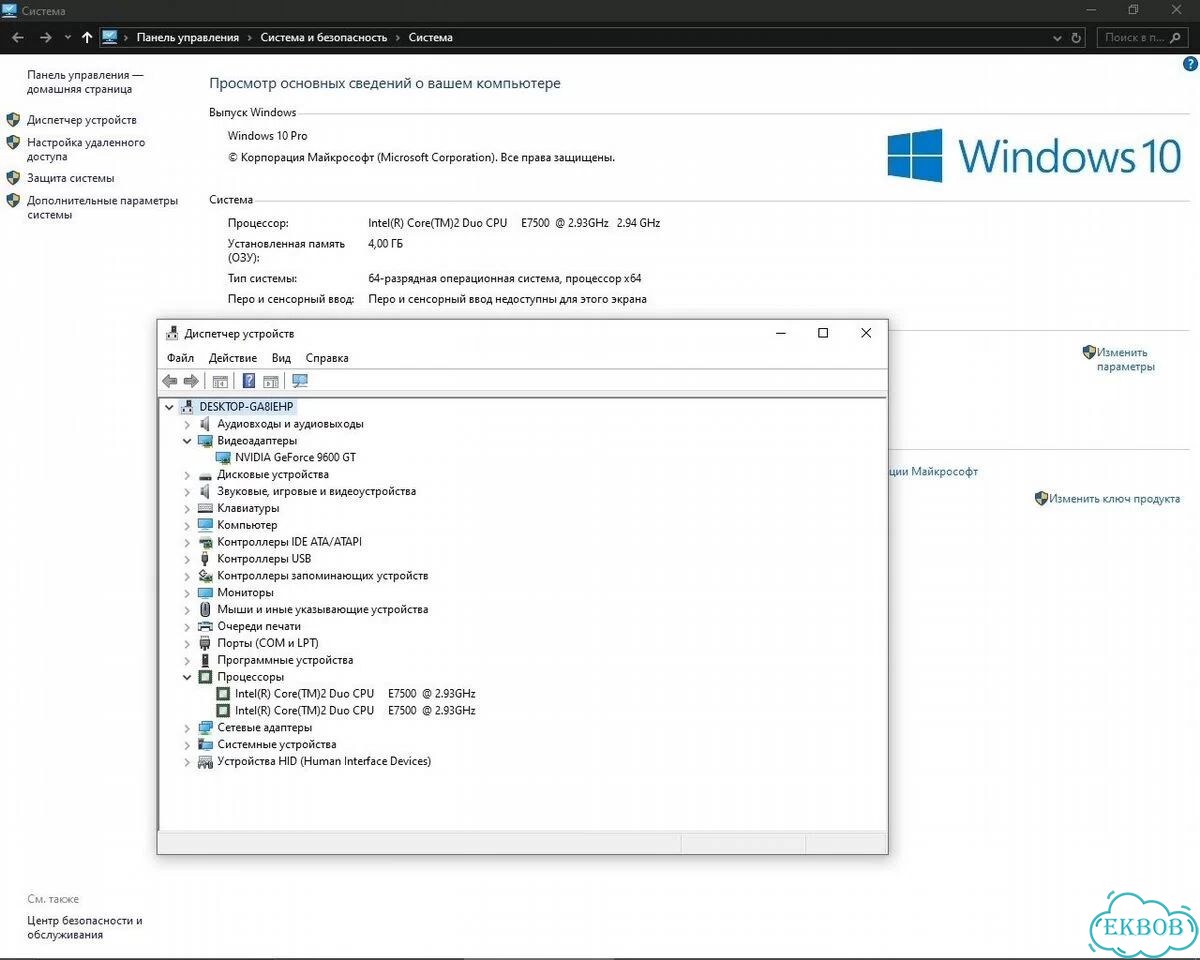
Task: Expand the Программные устройства category
Action: click(x=187, y=660)
